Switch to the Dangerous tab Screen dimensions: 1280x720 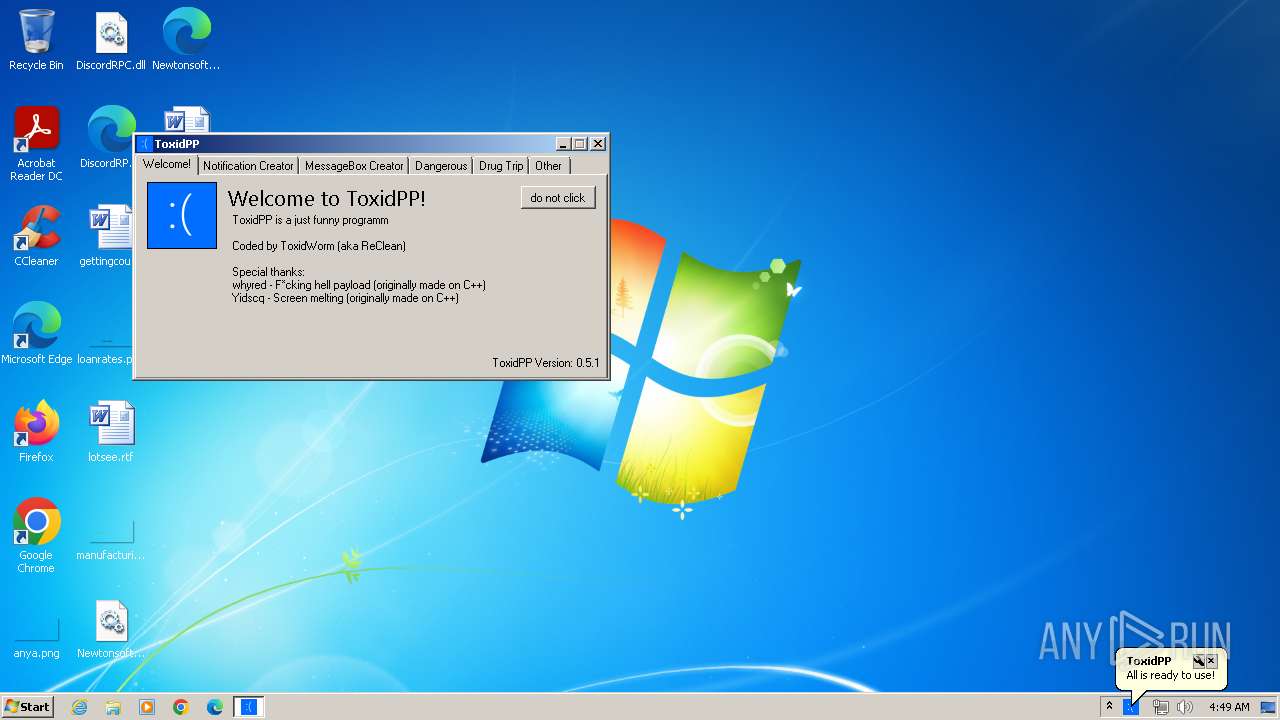(441, 166)
